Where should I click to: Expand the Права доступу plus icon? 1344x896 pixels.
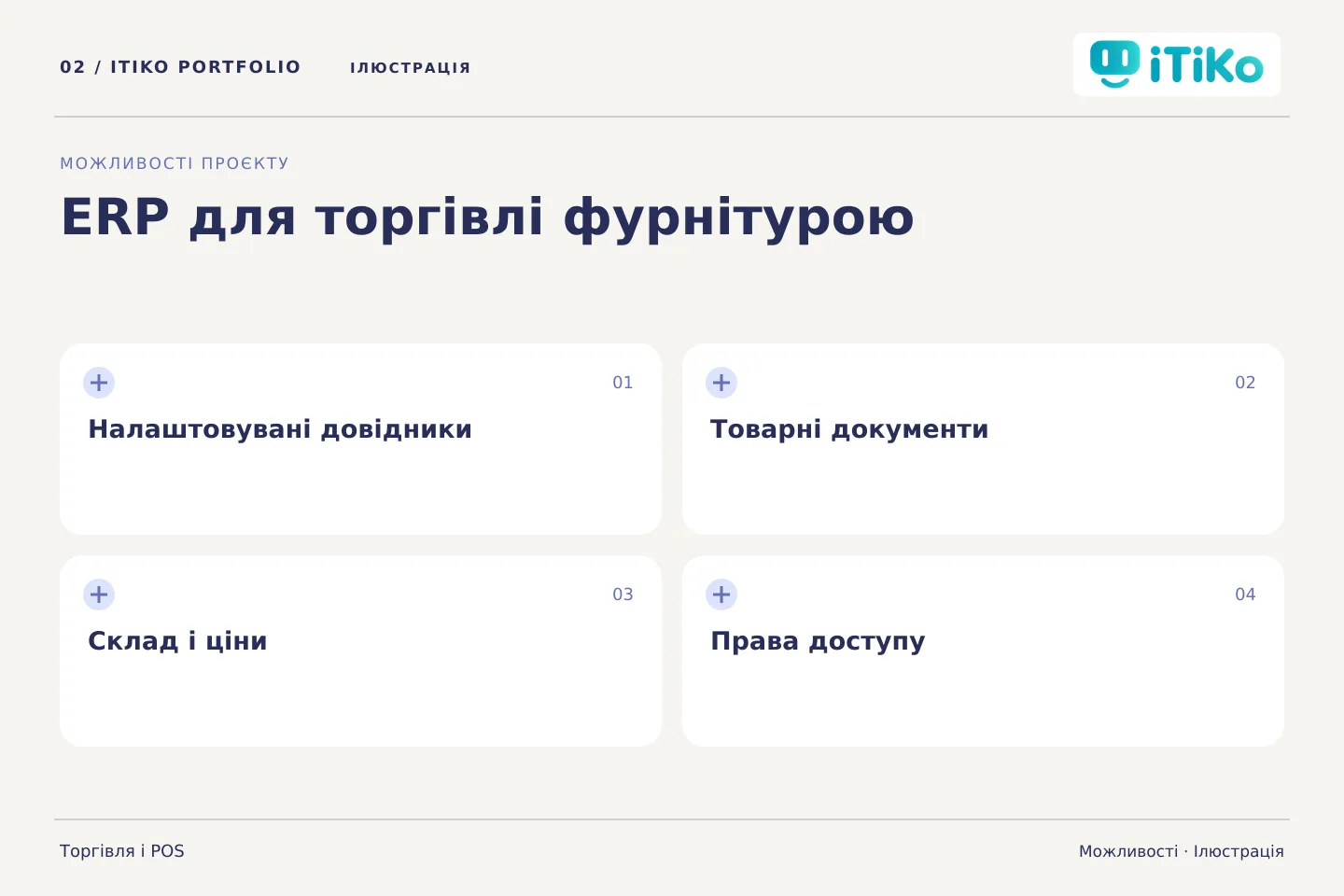721,595
